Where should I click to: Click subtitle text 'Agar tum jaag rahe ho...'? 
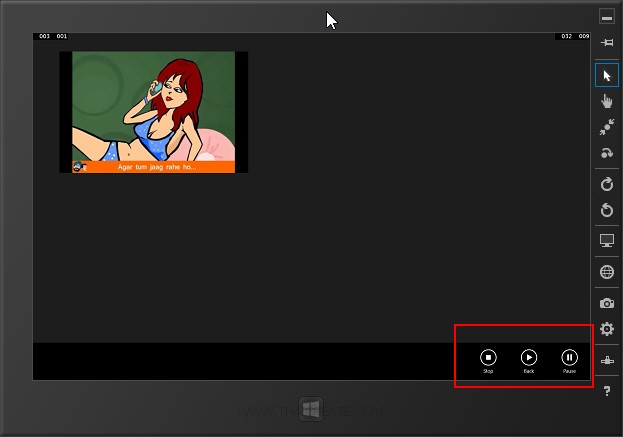pyautogui.click(x=157, y=167)
